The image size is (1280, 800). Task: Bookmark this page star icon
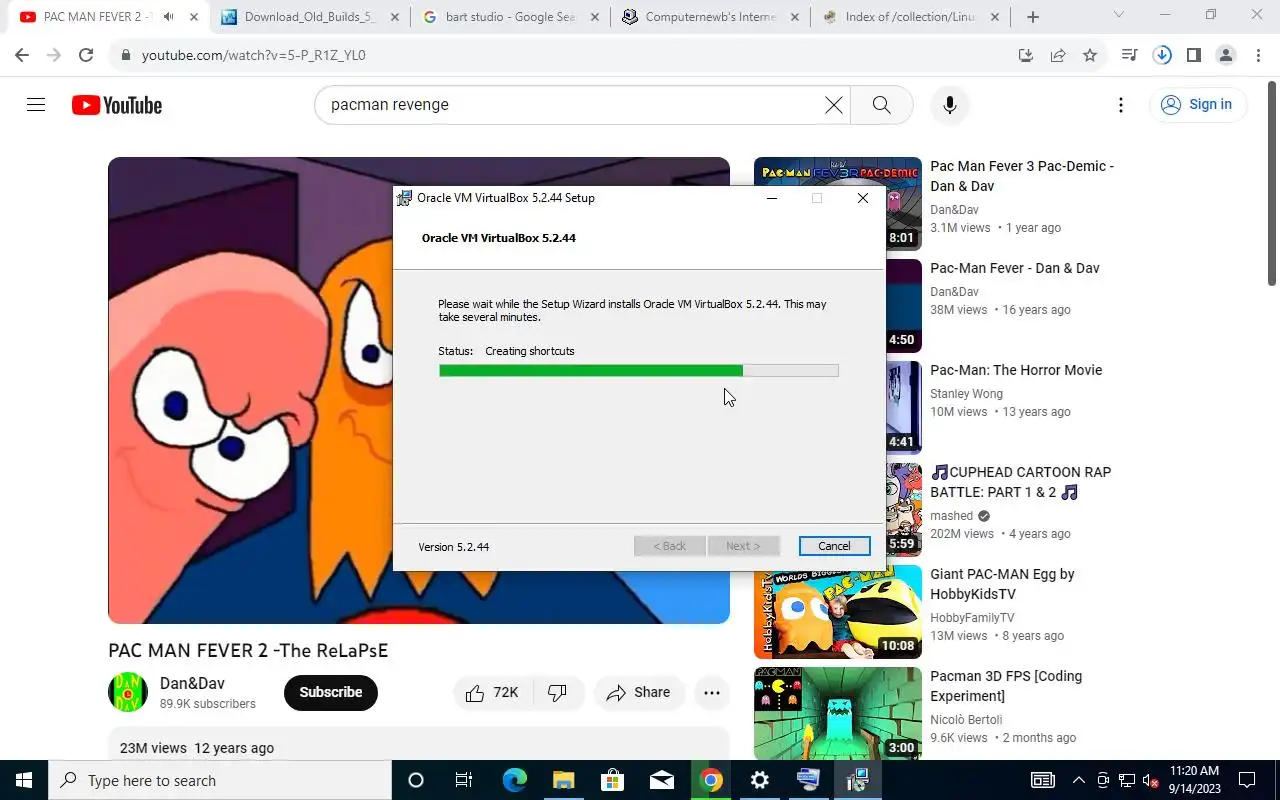pos(1090,55)
